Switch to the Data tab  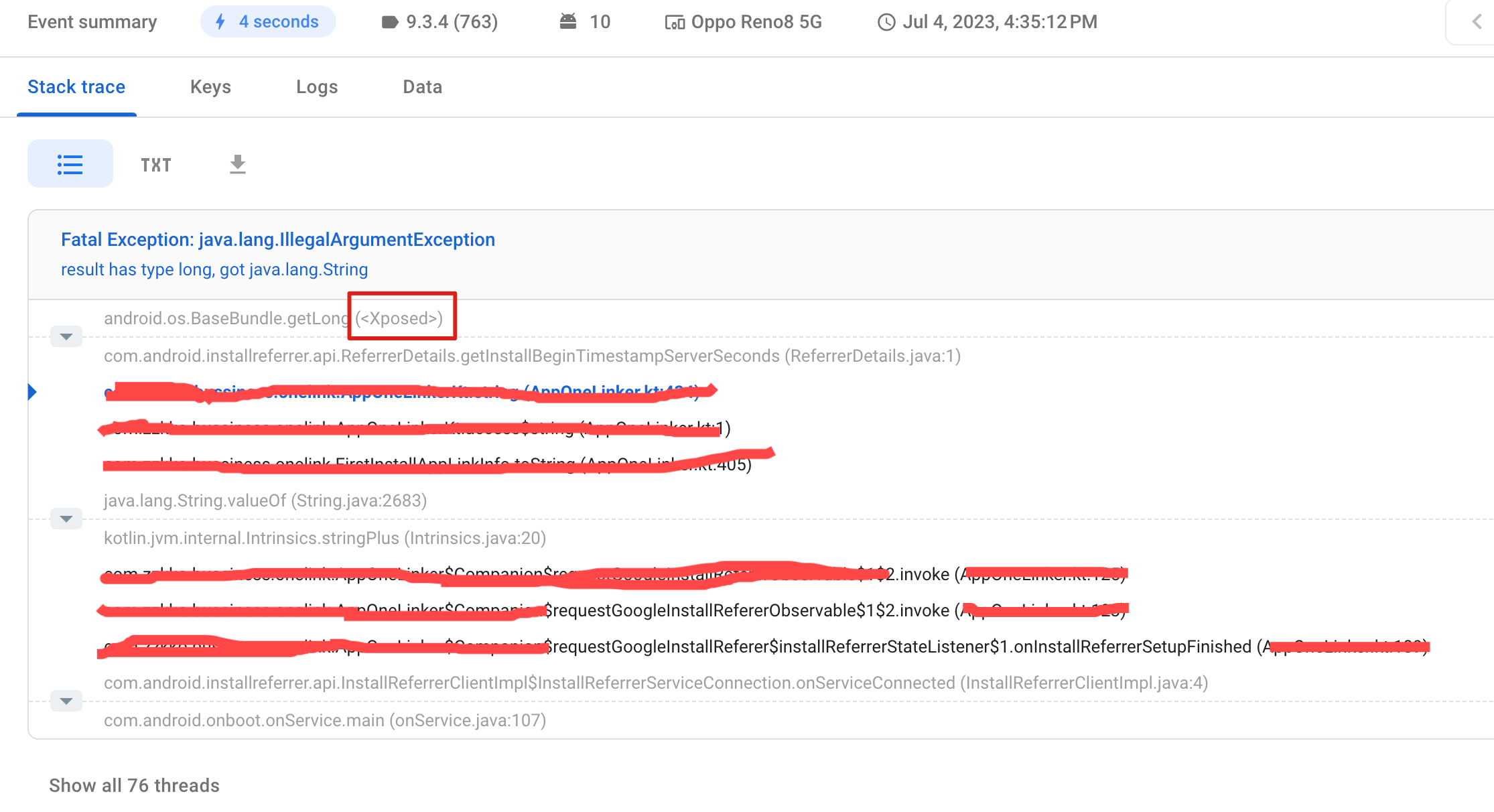pyautogui.click(x=422, y=87)
